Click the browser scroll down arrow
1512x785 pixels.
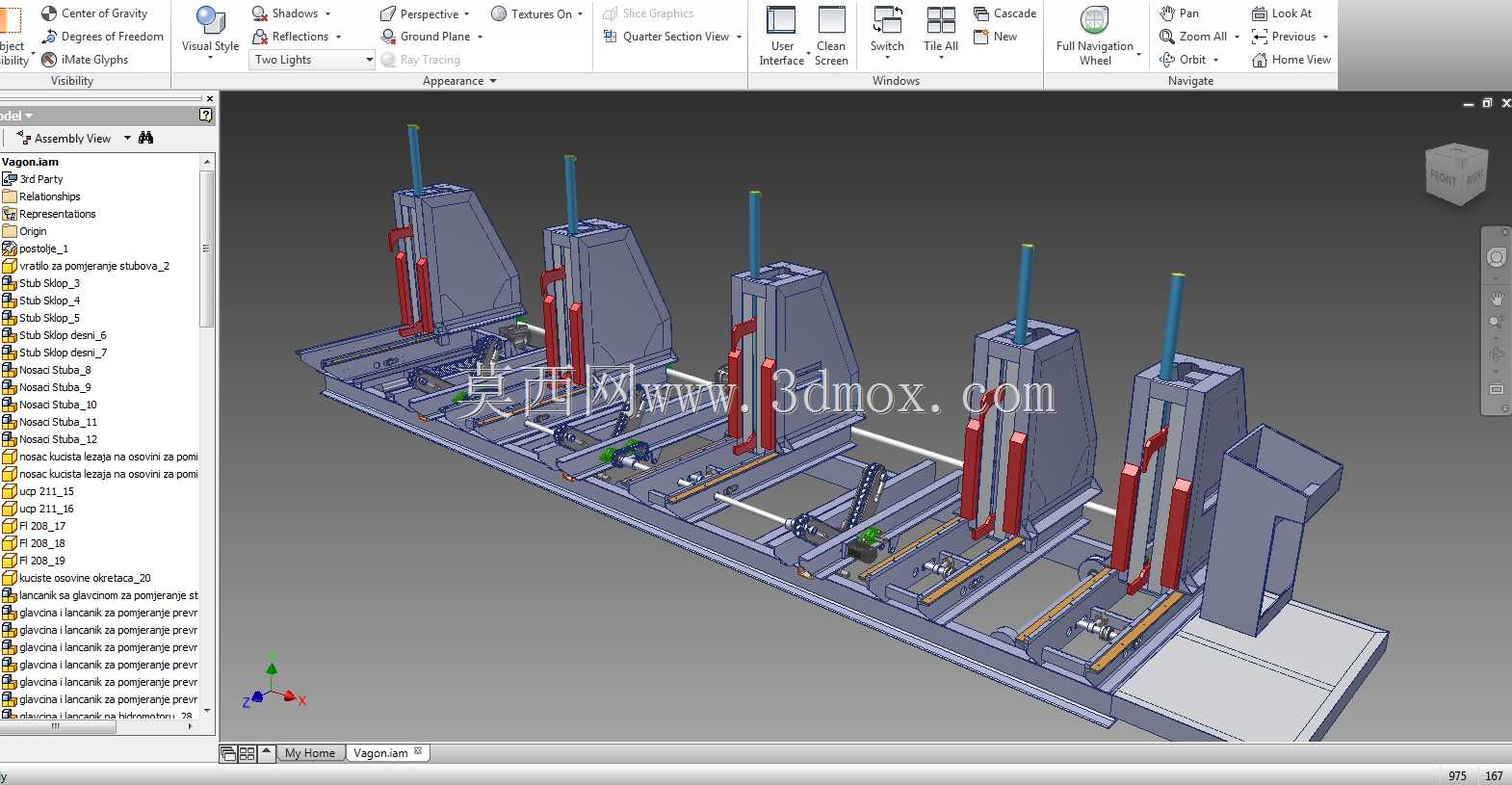pyautogui.click(x=206, y=711)
